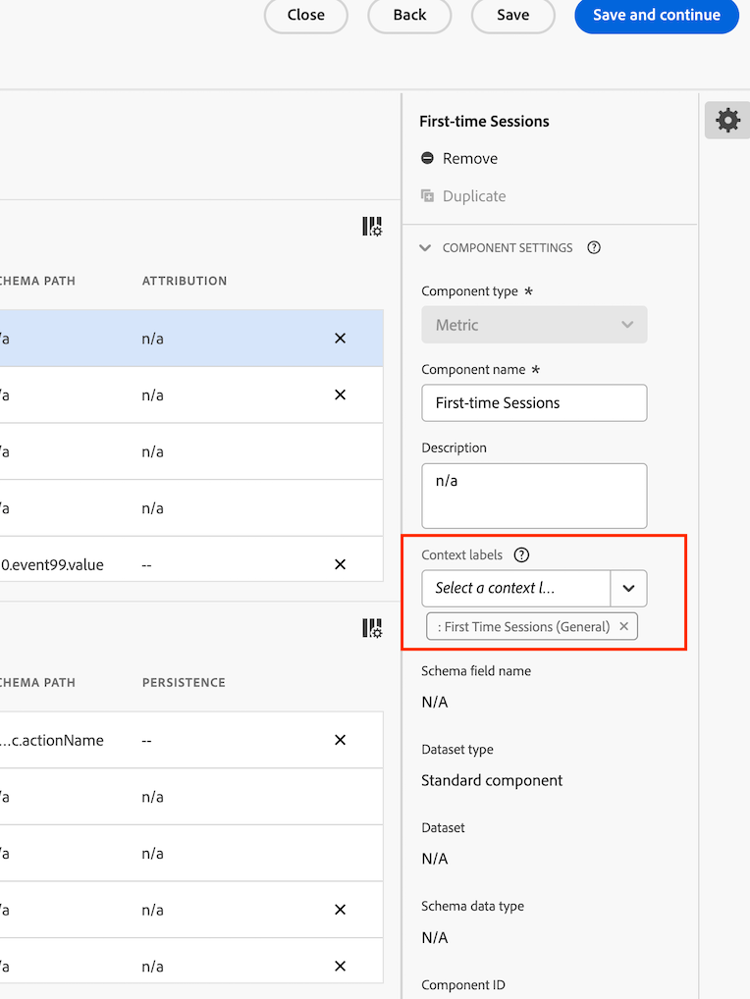Delete the event99.value row

(x=340, y=564)
